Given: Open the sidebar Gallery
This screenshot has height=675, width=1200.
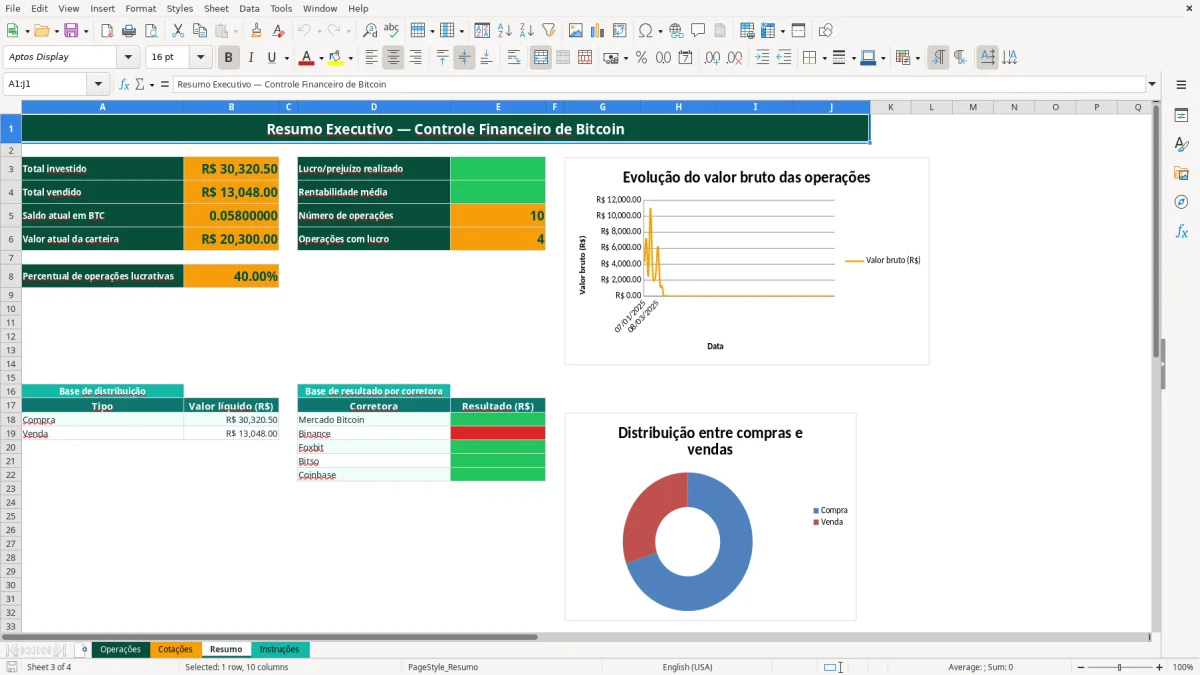Looking at the screenshot, I should pyautogui.click(x=1181, y=173).
